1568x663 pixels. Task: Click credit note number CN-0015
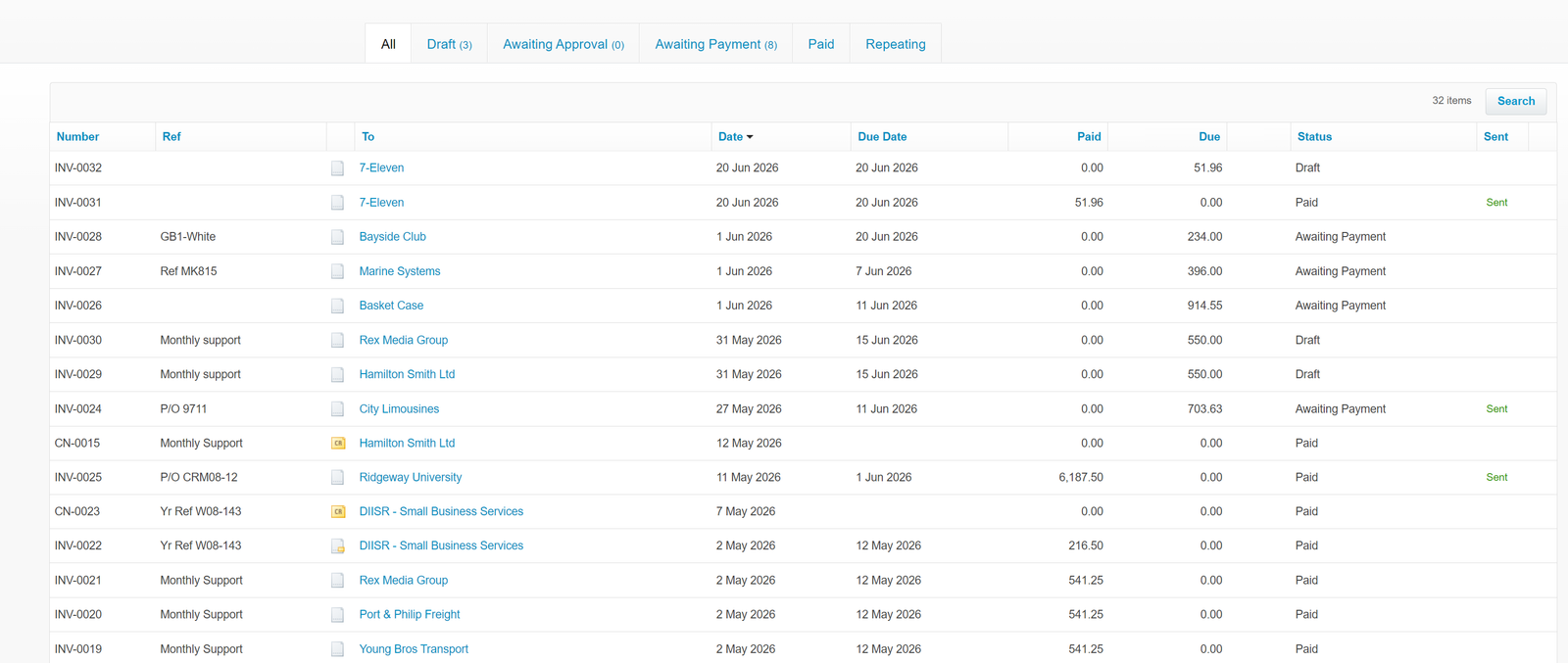[77, 443]
